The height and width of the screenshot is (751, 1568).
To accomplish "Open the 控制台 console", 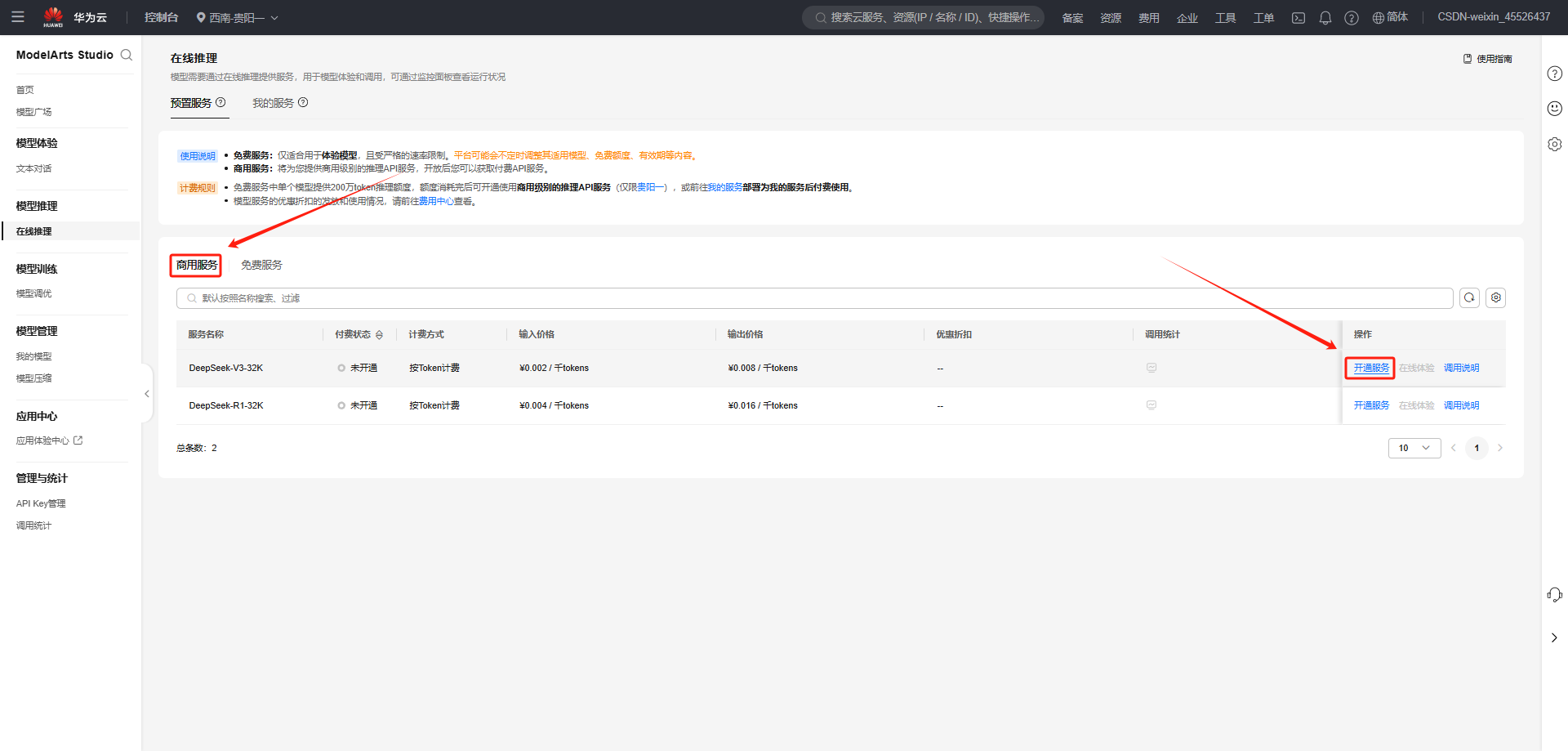I will (x=161, y=17).
